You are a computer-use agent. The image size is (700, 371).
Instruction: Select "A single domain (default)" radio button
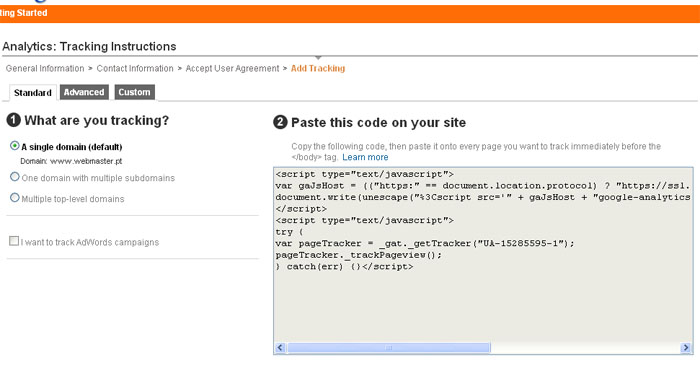click(15, 146)
